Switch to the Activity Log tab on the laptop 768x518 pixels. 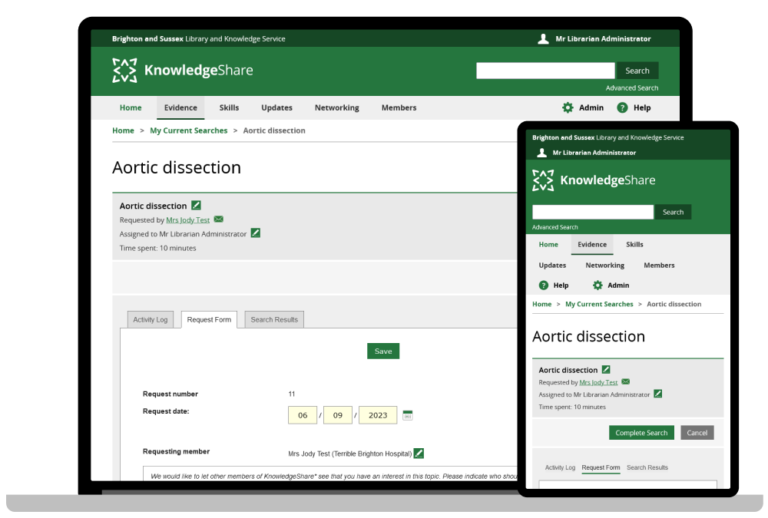(150, 320)
